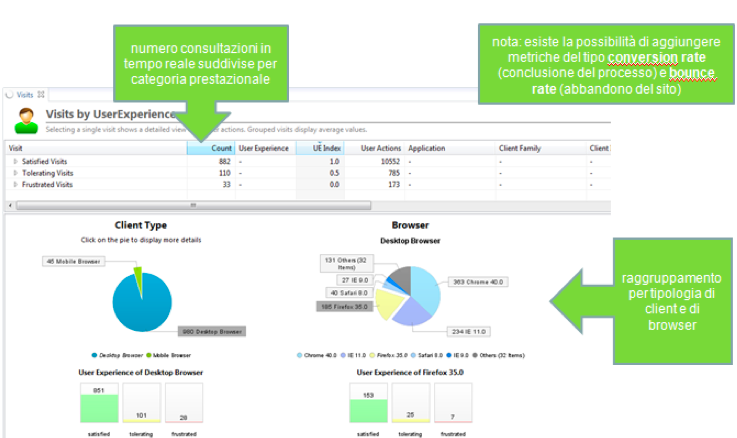Click the frustrated bar showing 28 for Desktop Browser
The width and height of the screenshot is (737, 438).
click(184, 421)
